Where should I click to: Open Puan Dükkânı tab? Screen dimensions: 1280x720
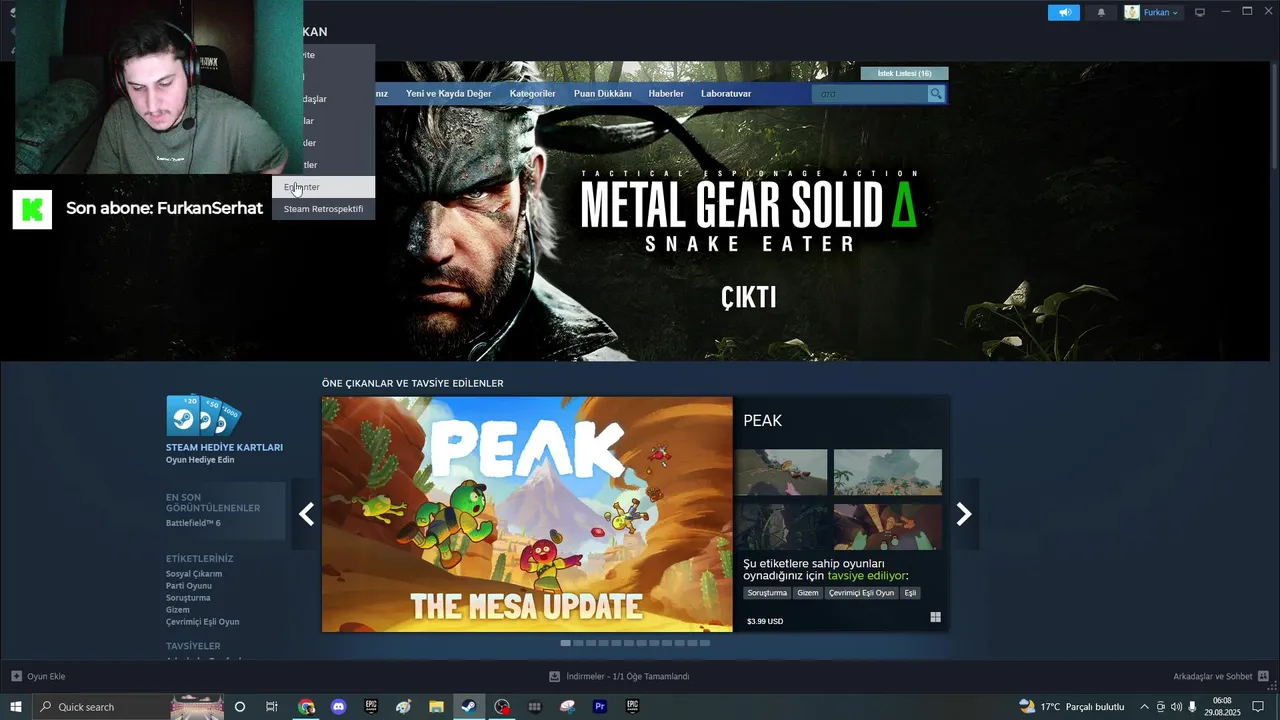[x=602, y=93]
